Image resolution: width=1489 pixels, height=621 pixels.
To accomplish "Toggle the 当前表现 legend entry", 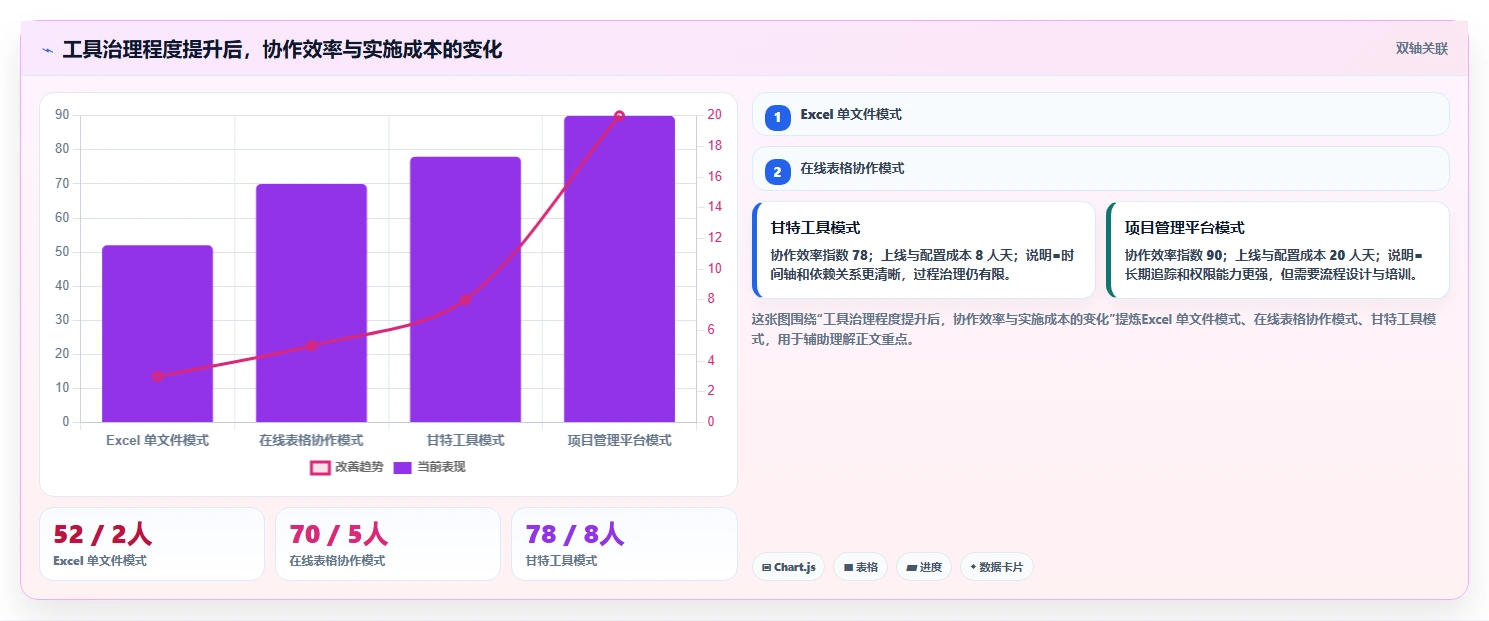I will click(x=429, y=467).
